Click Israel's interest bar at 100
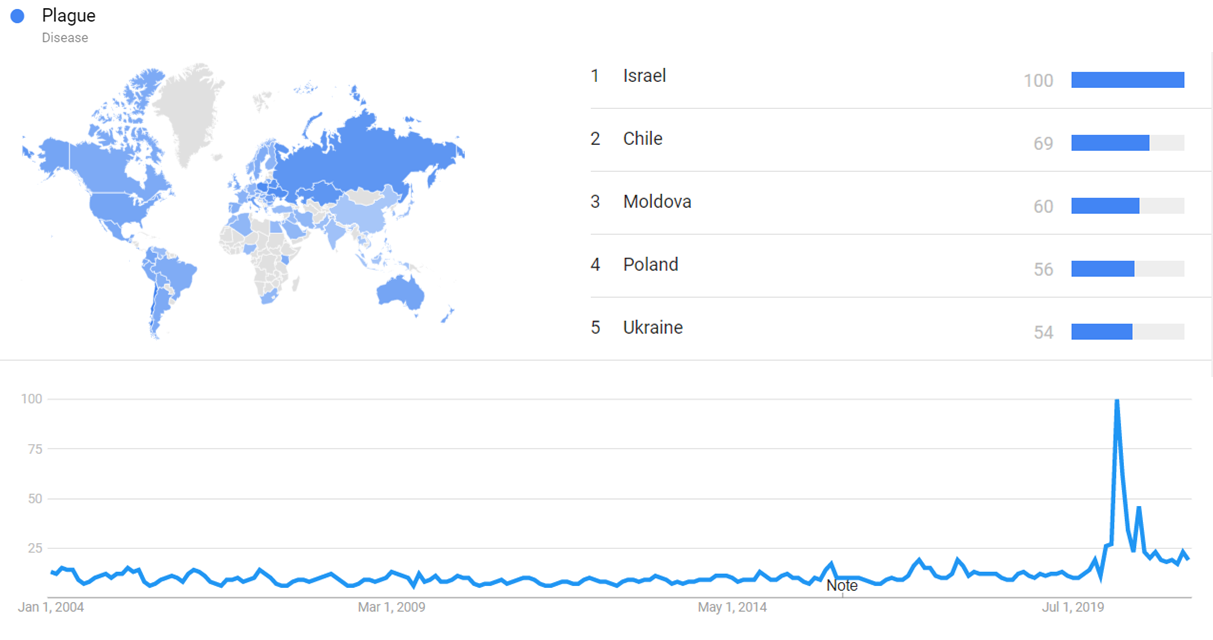 click(1127, 80)
